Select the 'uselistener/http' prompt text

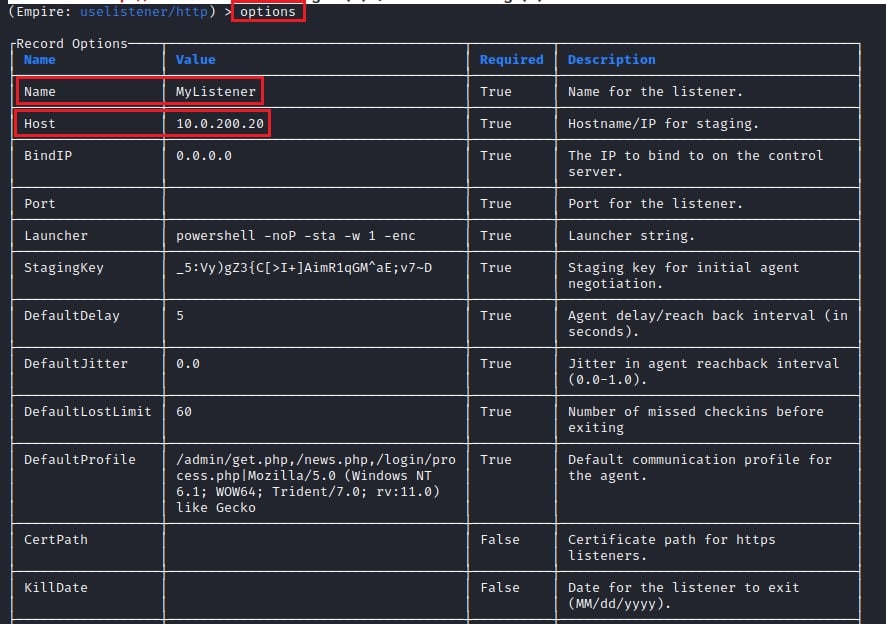coord(144,12)
